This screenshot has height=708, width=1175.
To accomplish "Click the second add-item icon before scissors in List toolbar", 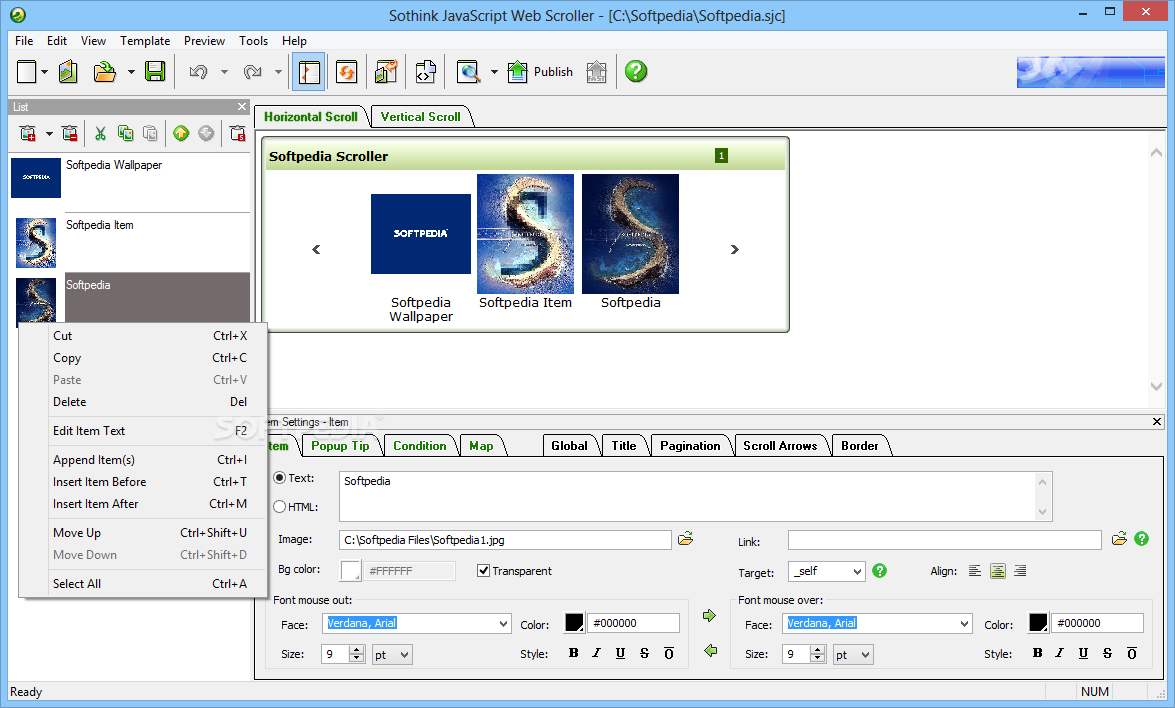I will (x=70, y=133).
